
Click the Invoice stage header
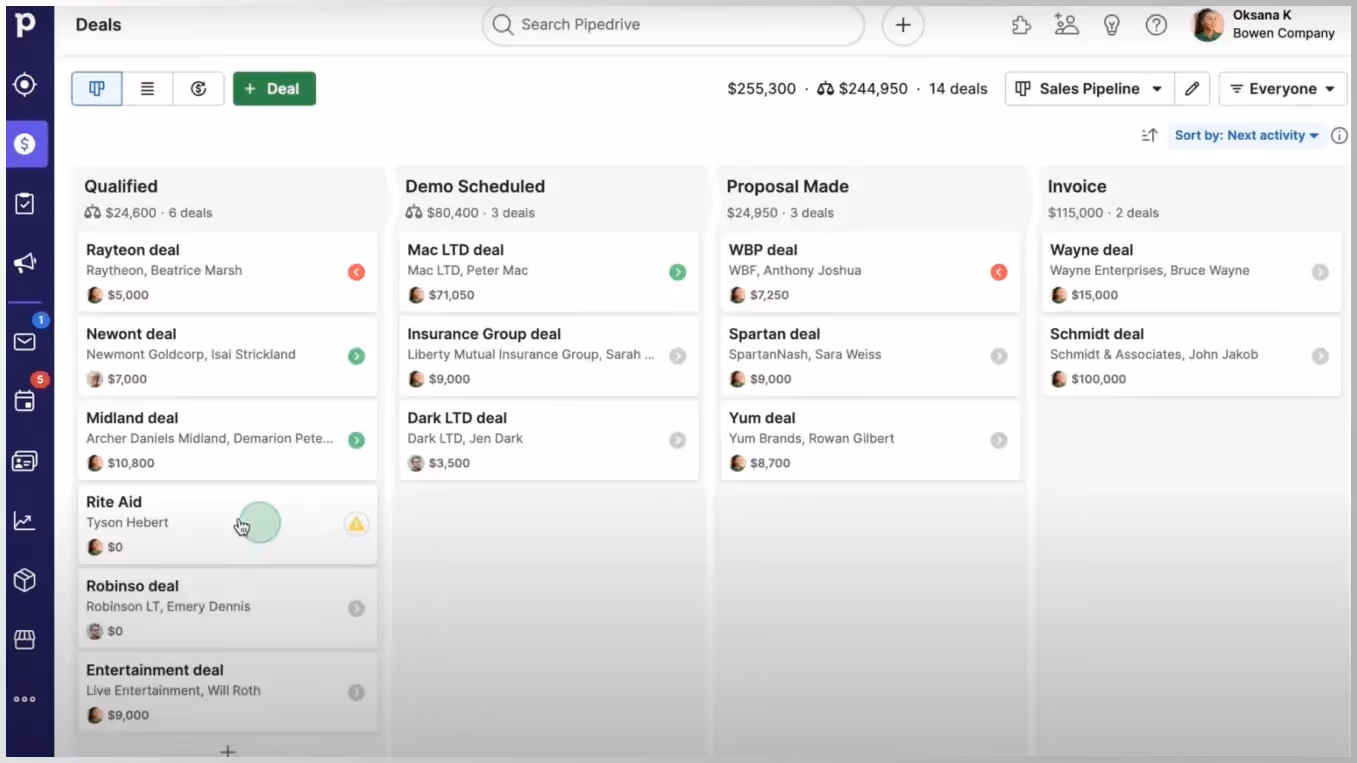coord(1077,186)
